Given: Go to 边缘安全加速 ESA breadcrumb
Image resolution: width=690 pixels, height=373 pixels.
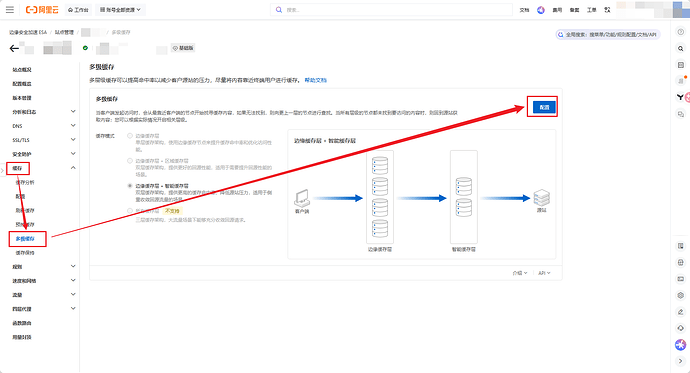Looking at the screenshot, I should (28, 32).
